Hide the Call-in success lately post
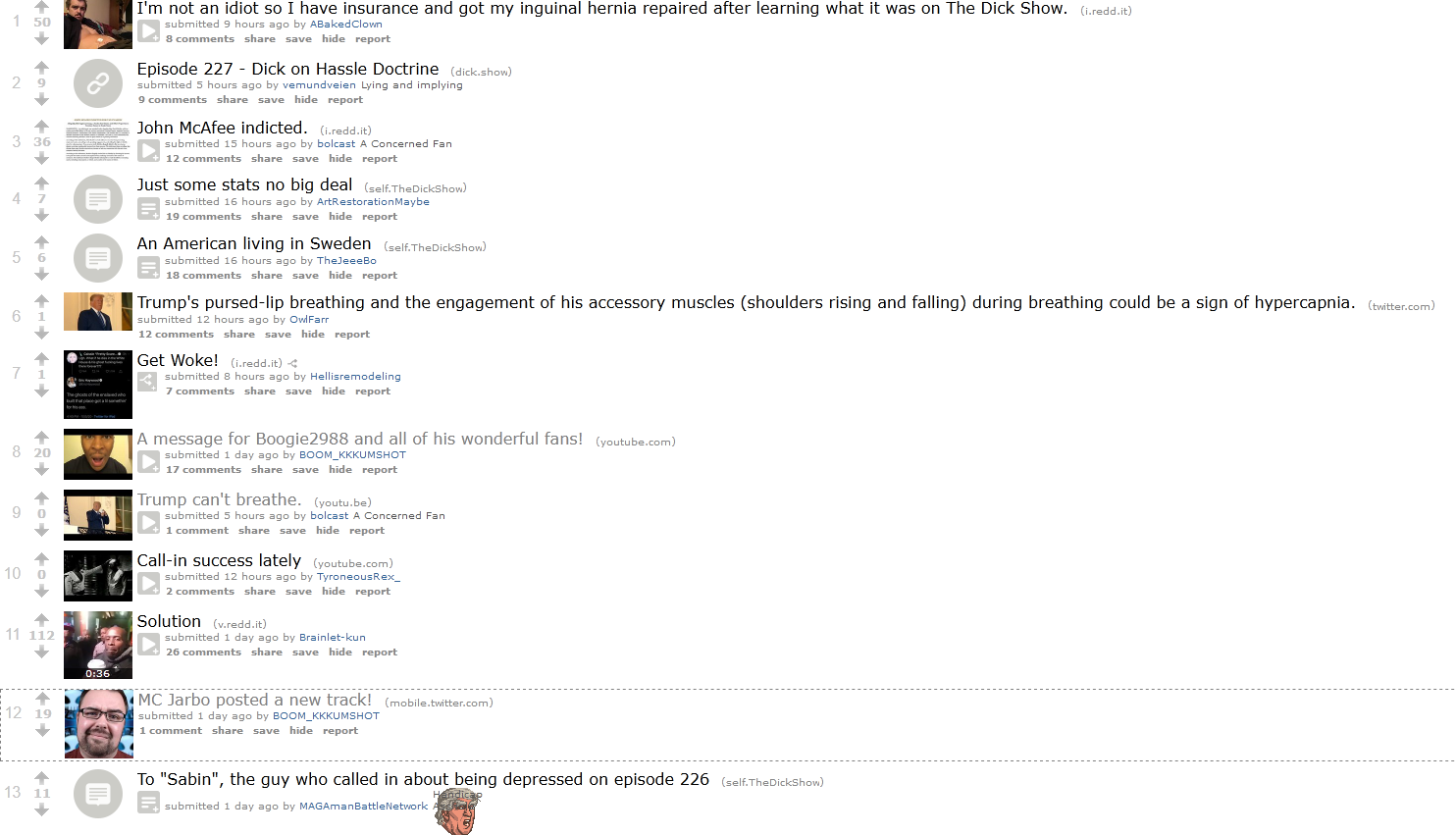This screenshot has width=1456, height=835. [334, 592]
